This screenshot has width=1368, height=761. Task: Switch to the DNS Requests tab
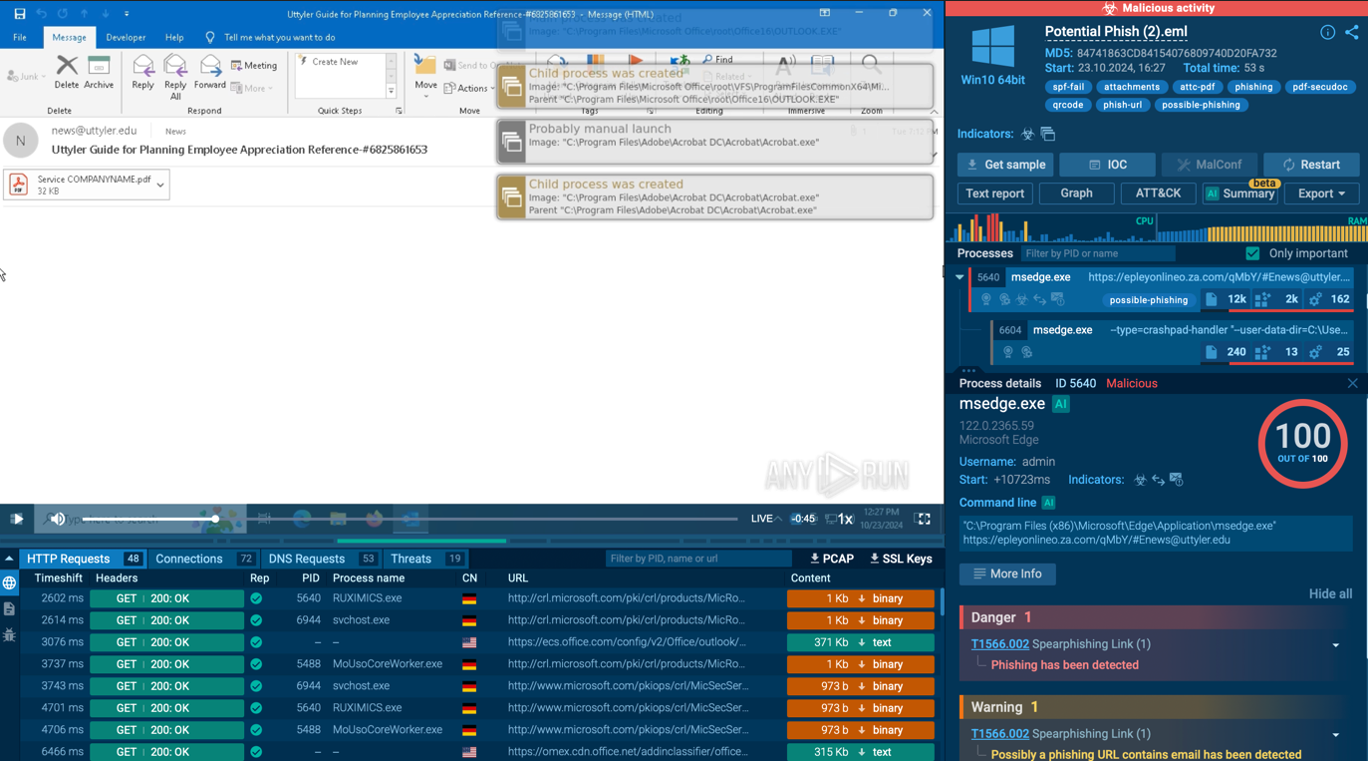click(322, 559)
